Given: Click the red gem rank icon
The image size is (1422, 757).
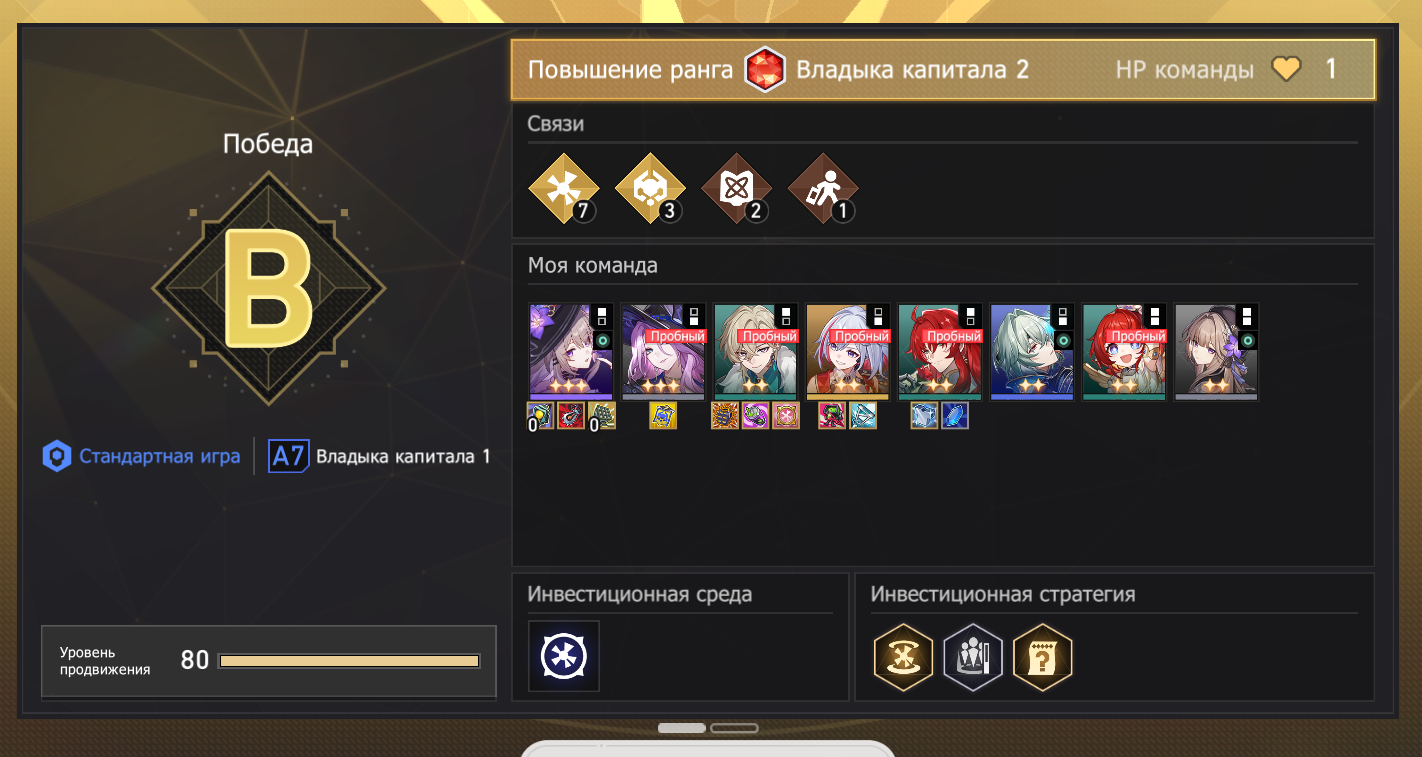Looking at the screenshot, I should tap(764, 71).
